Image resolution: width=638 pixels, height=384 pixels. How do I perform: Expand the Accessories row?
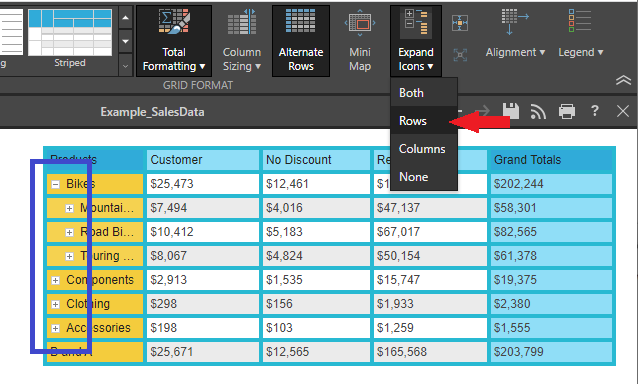click(x=56, y=328)
